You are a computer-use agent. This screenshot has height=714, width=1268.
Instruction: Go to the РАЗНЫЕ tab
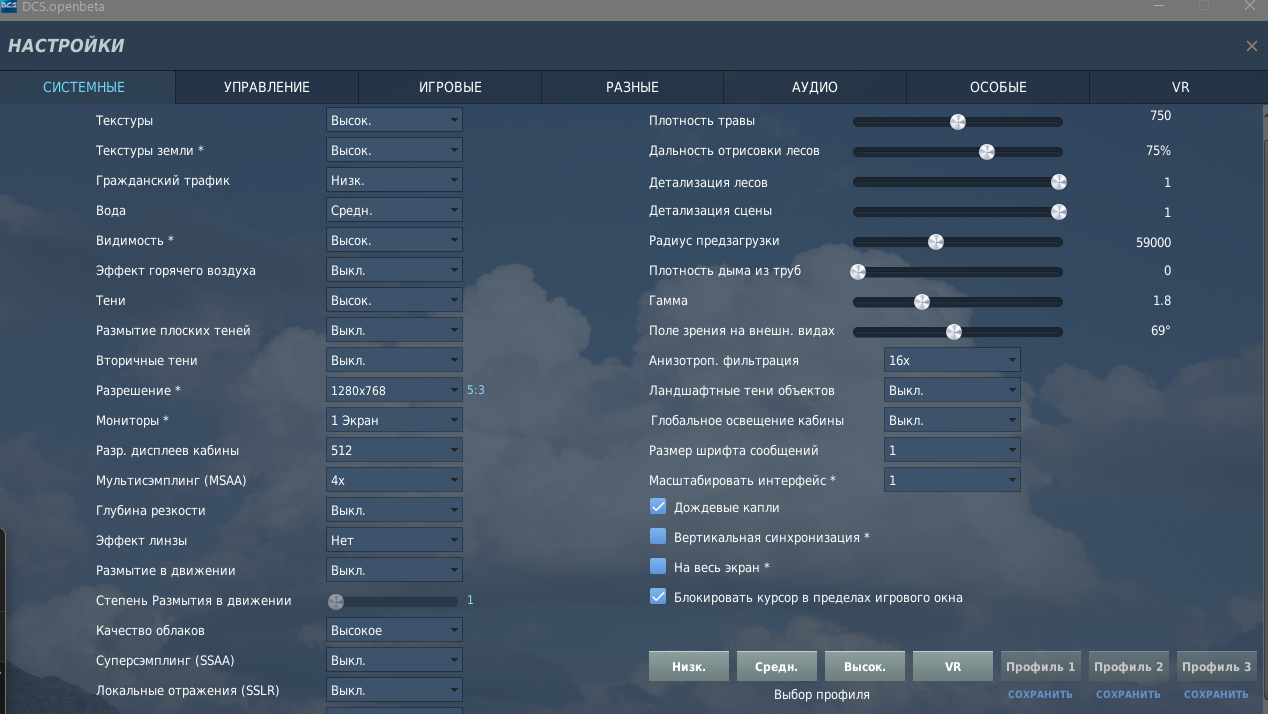coord(632,87)
